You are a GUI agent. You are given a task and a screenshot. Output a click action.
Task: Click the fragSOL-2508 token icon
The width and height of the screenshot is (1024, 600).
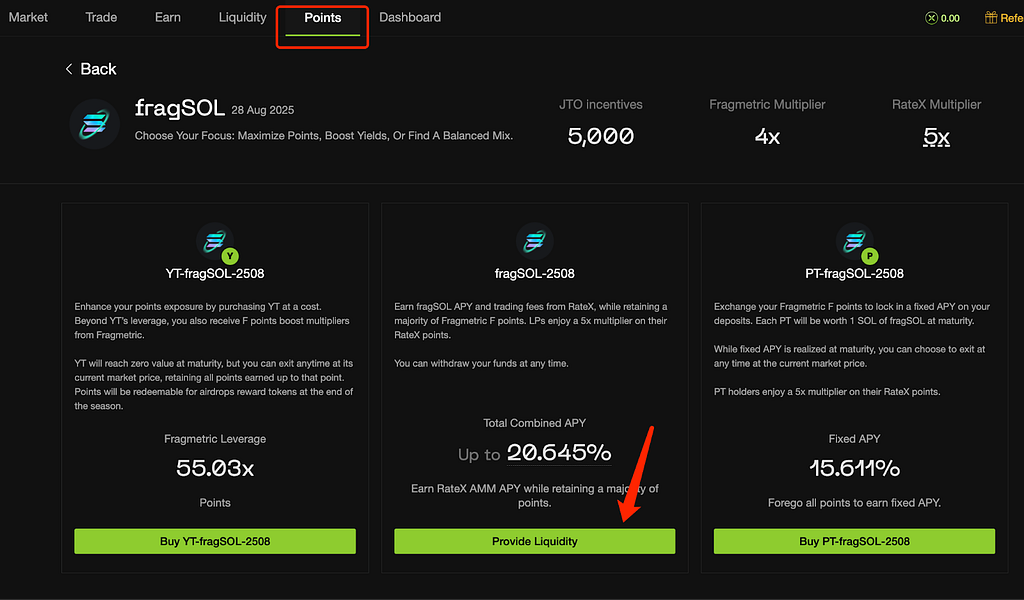(535, 241)
